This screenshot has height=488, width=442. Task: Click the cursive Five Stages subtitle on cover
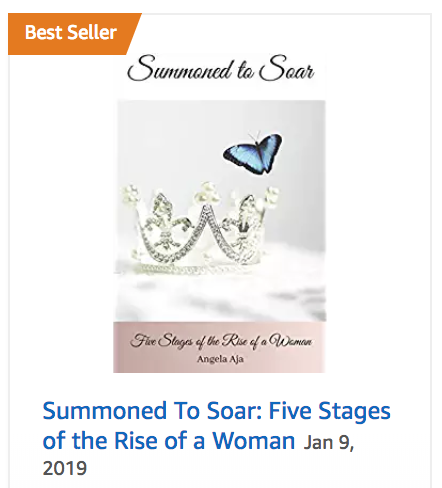coord(221,341)
